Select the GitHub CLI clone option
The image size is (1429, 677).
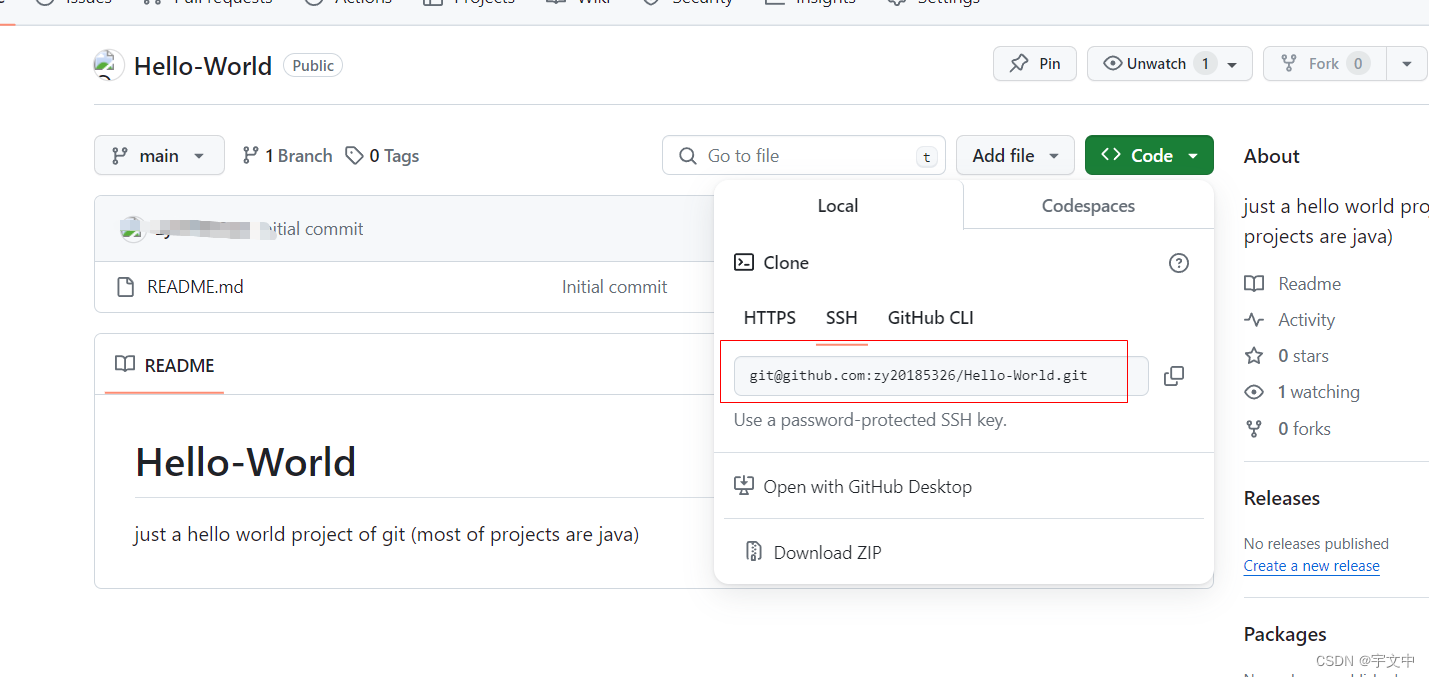[931, 318]
